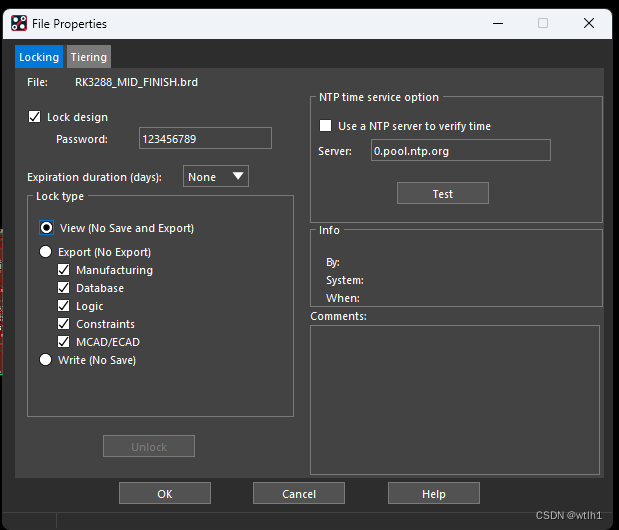619x530 pixels.
Task: Enable Use a NTP server checkbox
Action: click(325, 126)
